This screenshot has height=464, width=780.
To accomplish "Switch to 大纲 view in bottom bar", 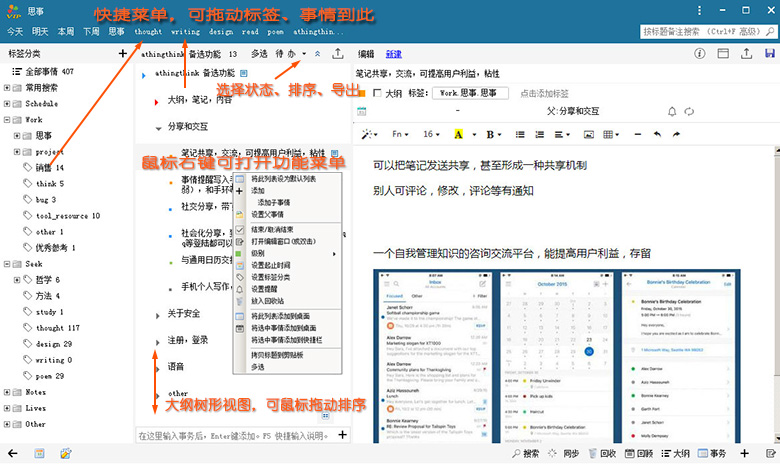I will (676, 453).
